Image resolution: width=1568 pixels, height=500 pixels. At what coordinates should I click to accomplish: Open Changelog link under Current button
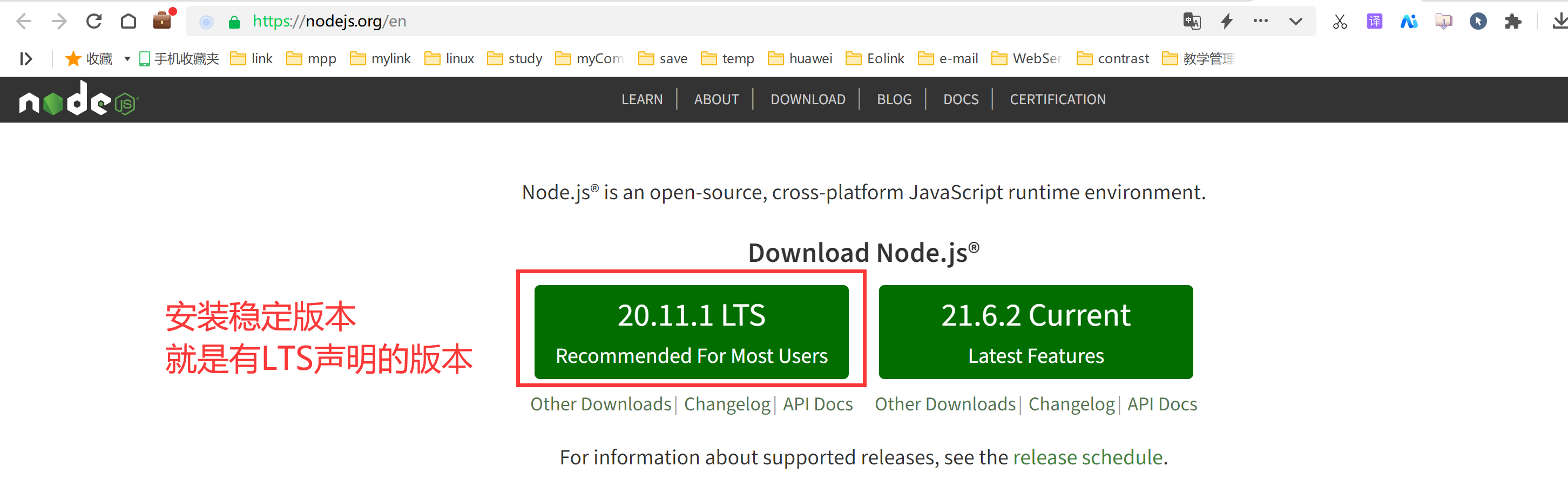[1072, 404]
